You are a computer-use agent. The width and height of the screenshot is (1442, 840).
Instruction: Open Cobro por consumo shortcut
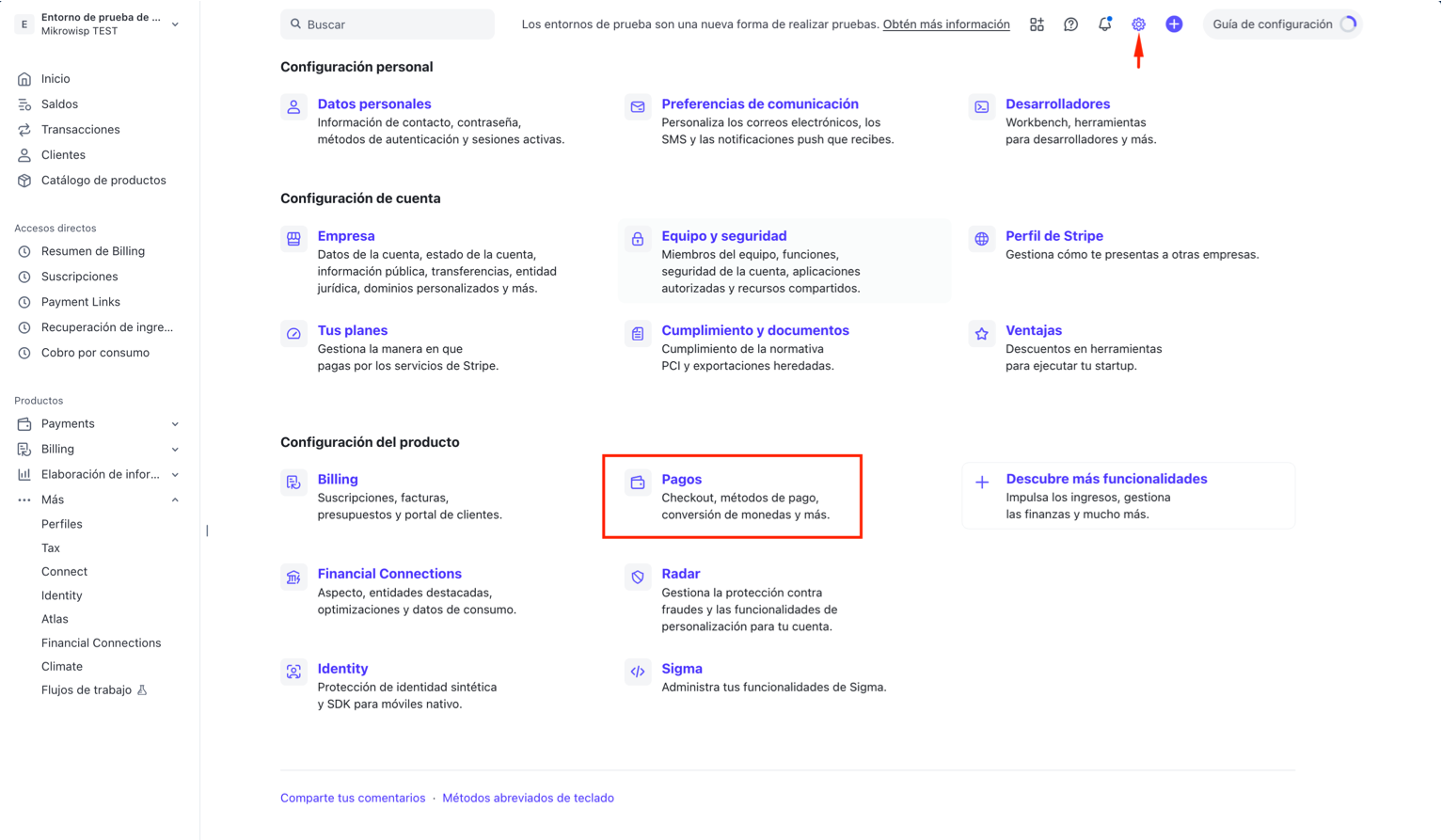pos(95,353)
